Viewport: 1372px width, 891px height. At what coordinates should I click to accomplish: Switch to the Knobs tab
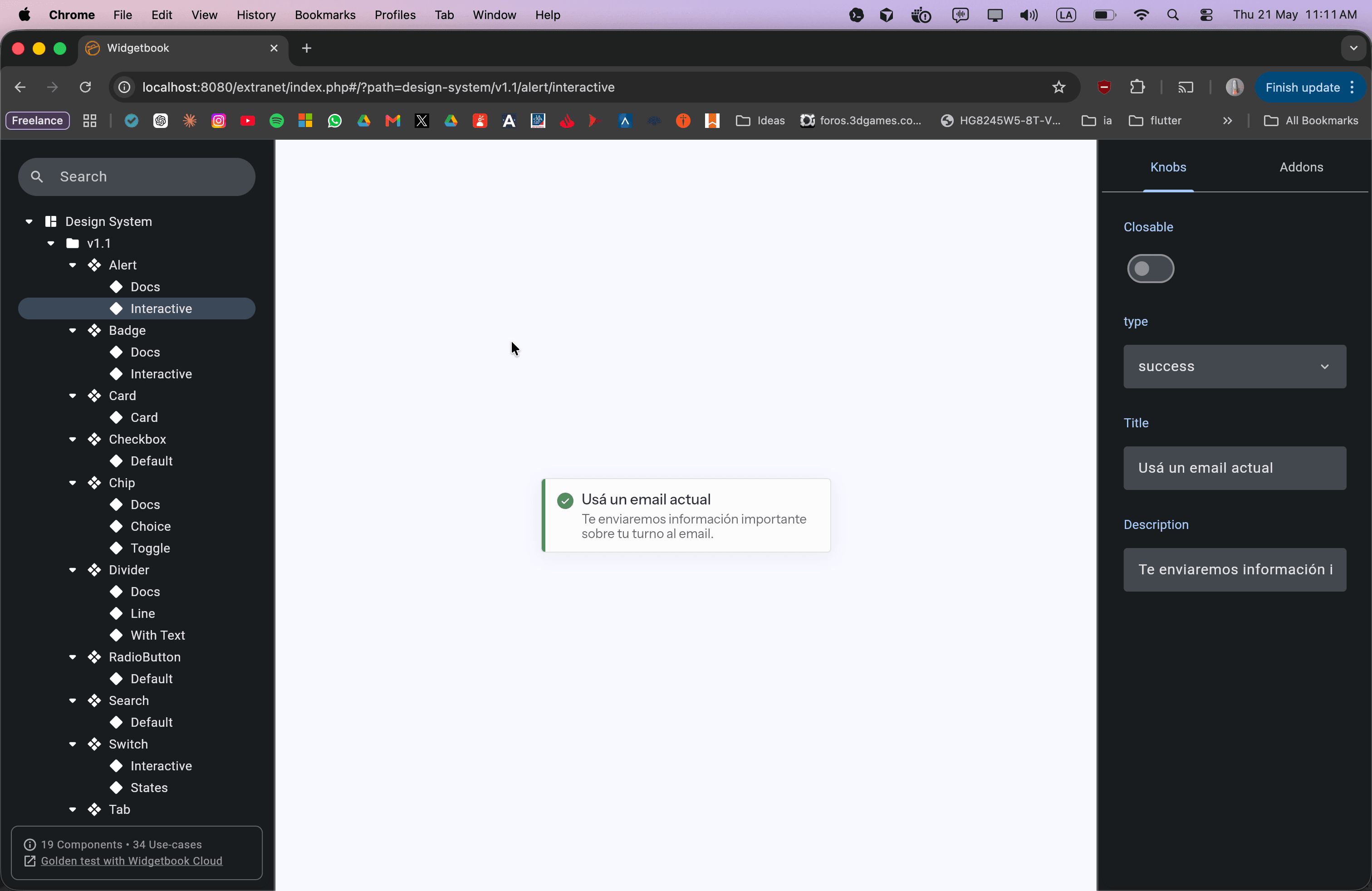click(1168, 167)
